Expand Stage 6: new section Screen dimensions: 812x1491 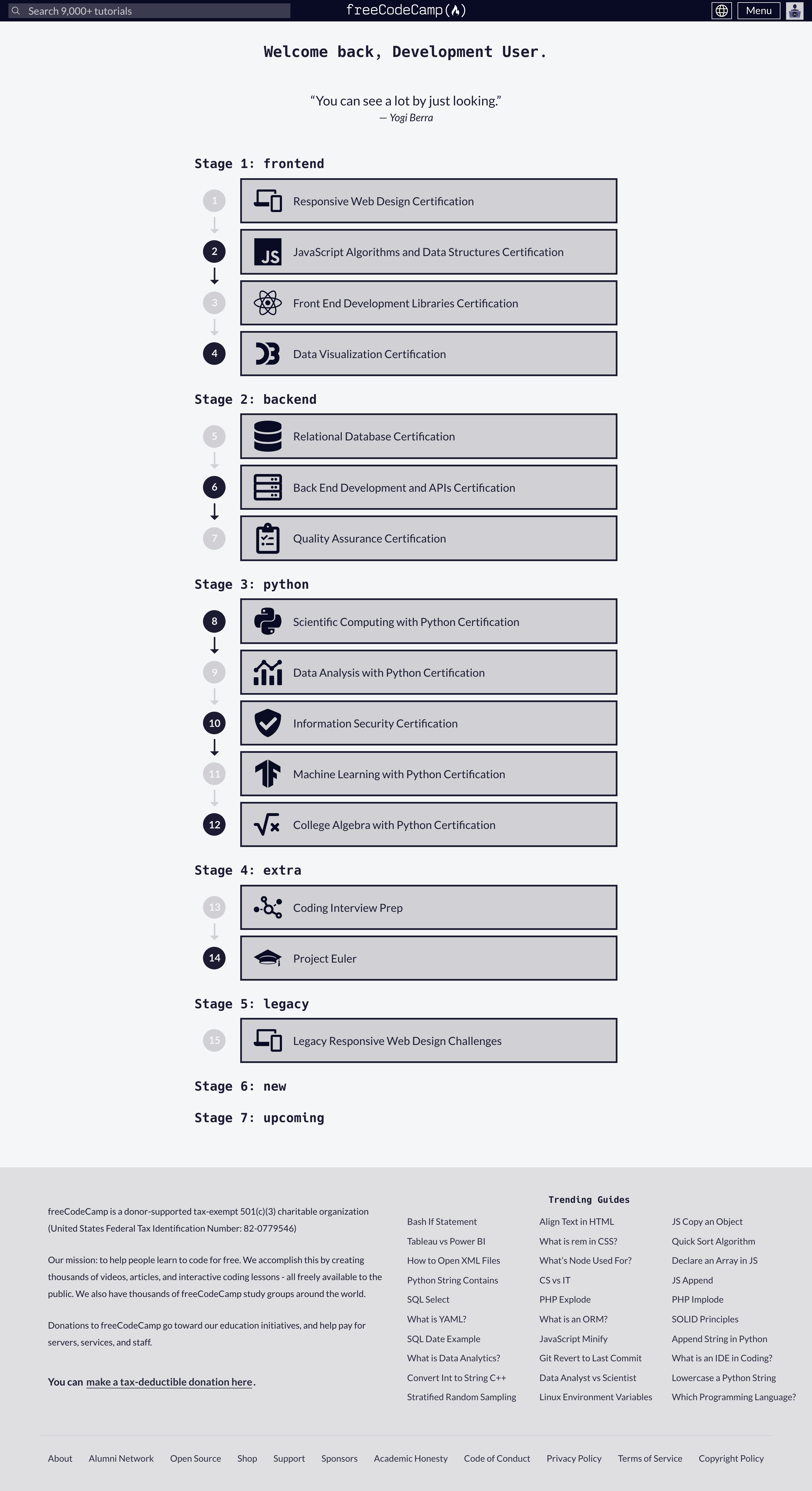pos(240,1086)
